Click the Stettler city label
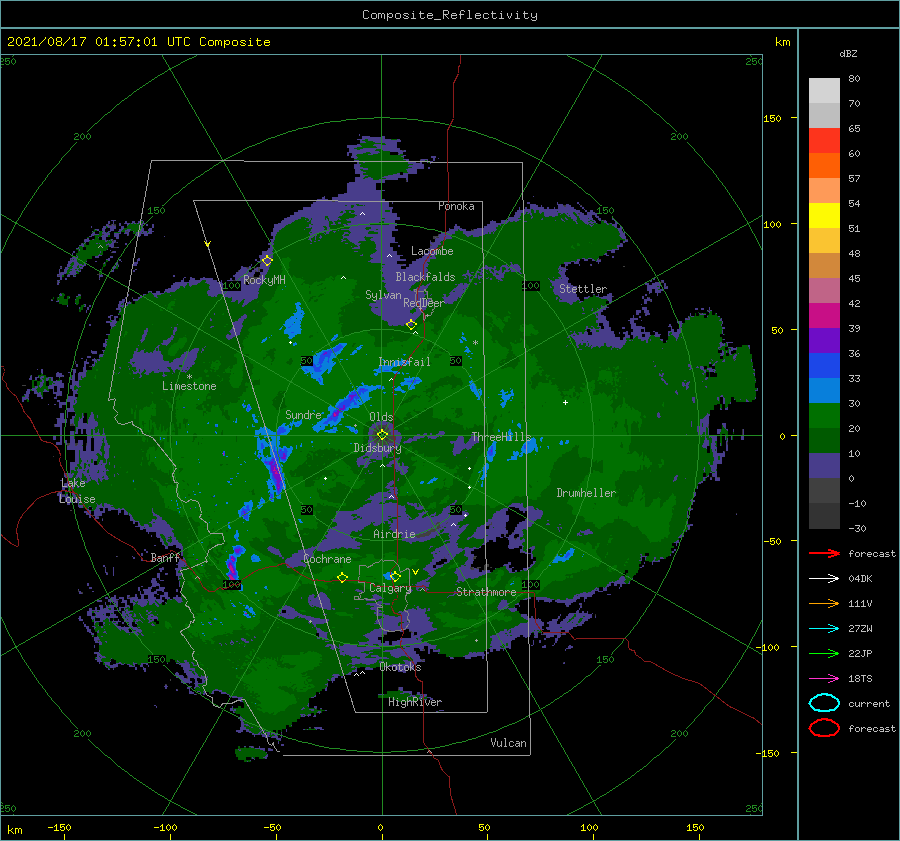 (x=583, y=289)
